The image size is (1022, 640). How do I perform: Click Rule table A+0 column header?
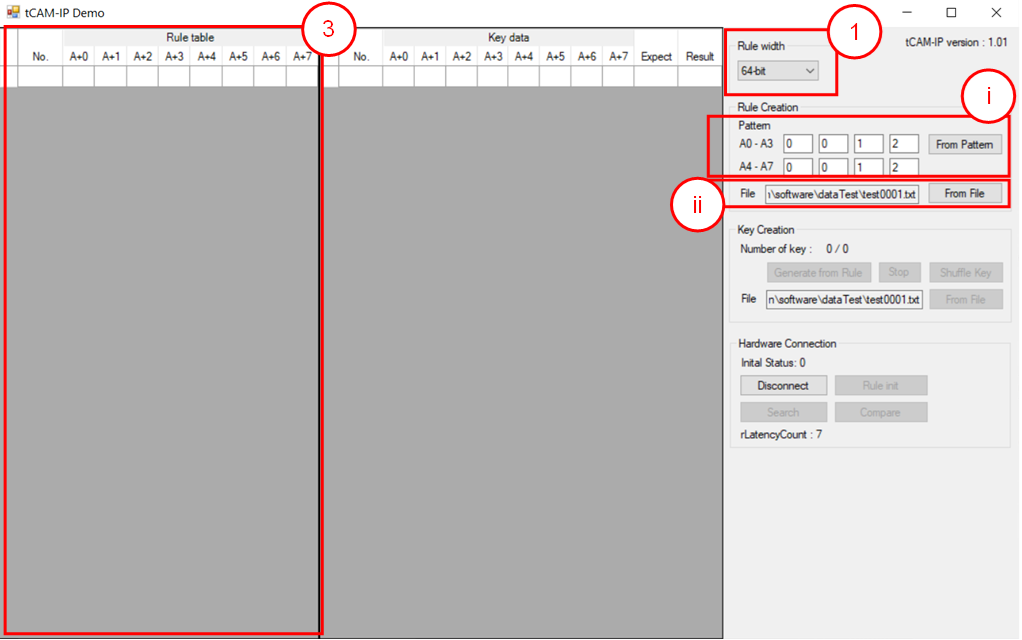[x=79, y=57]
